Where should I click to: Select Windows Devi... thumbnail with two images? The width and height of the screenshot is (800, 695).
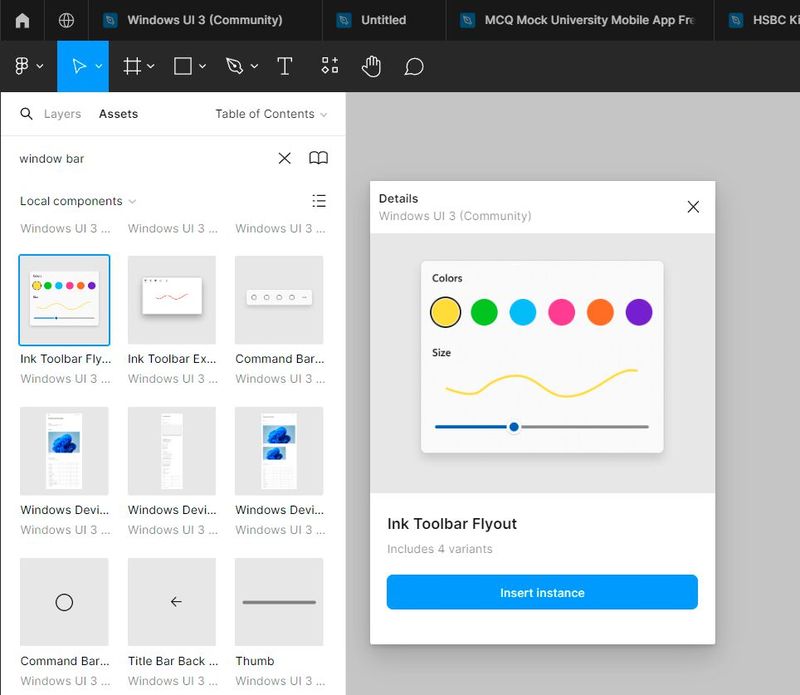click(x=279, y=451)
